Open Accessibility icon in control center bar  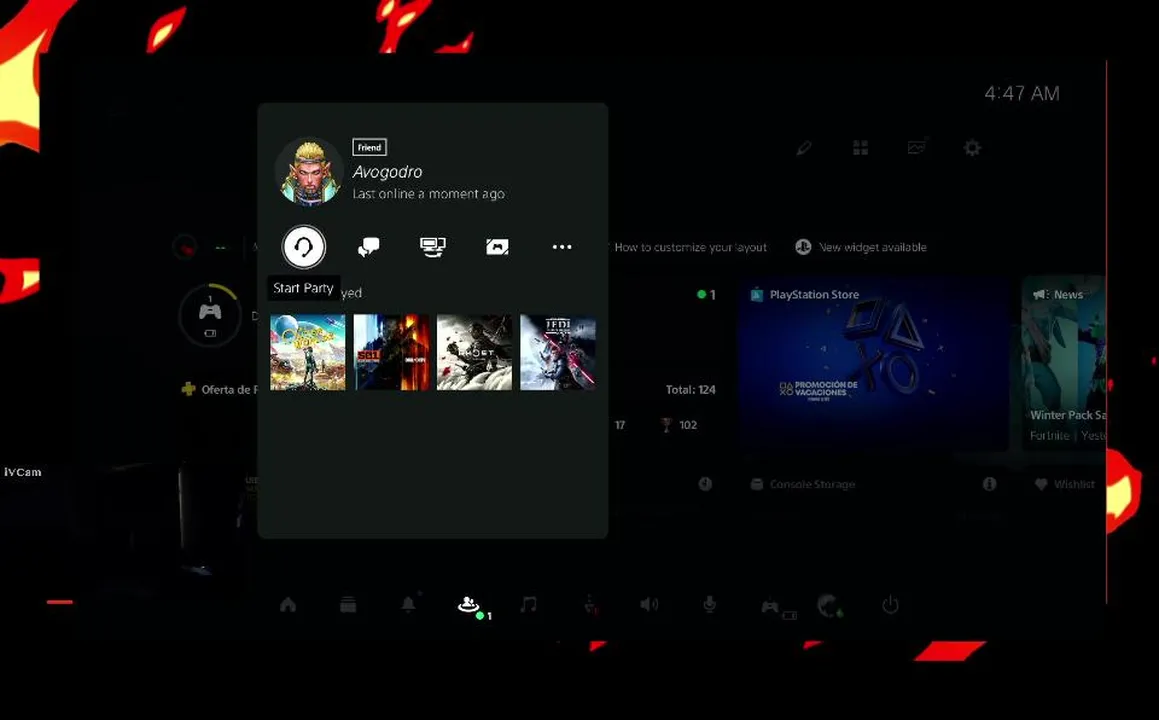tap(590, 605)
